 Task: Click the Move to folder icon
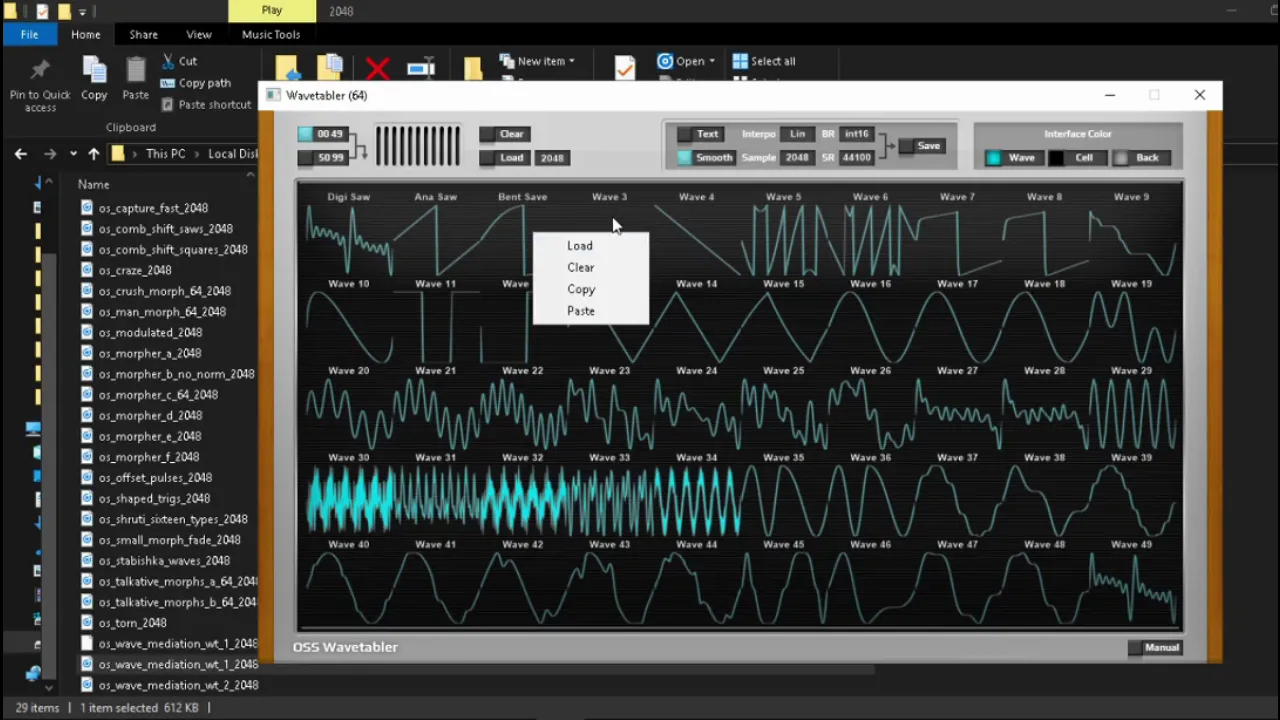tap(287, 67)
